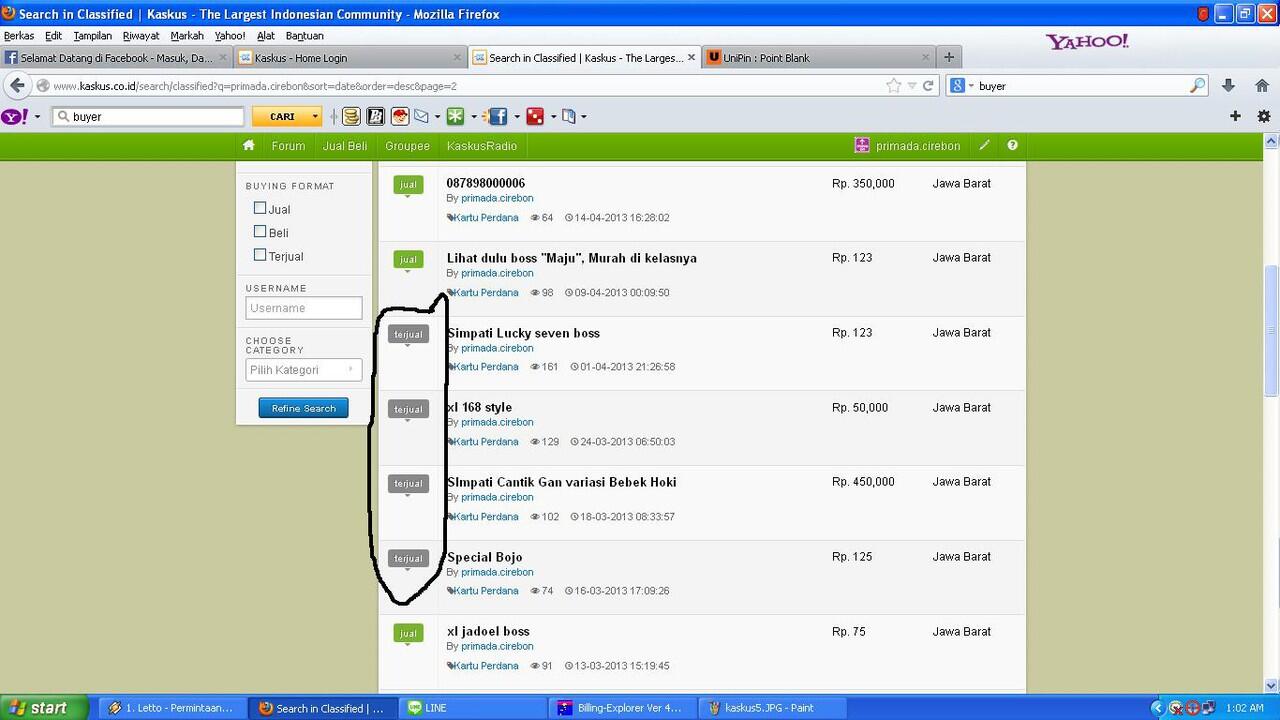Image resolution: width=1280 pixels, height=720 pixels.
Task: Switch to the UniPin : Point Blank tab
Action: pos(817,58)
